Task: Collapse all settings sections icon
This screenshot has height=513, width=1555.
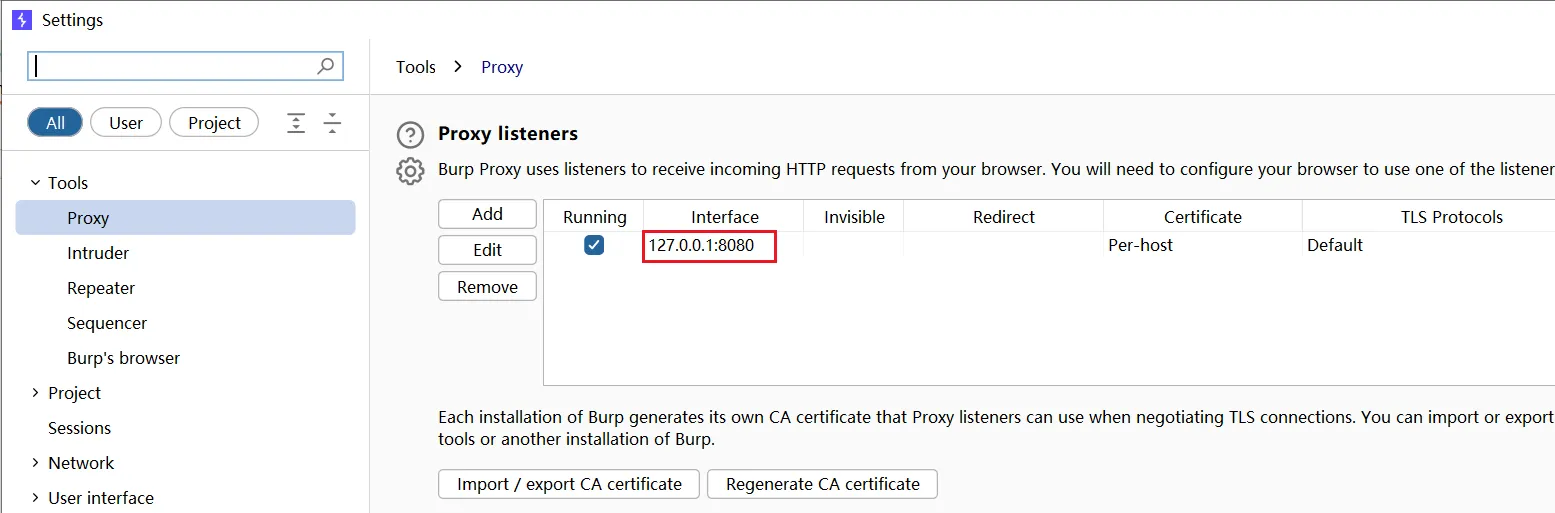Action: (333, 123)
